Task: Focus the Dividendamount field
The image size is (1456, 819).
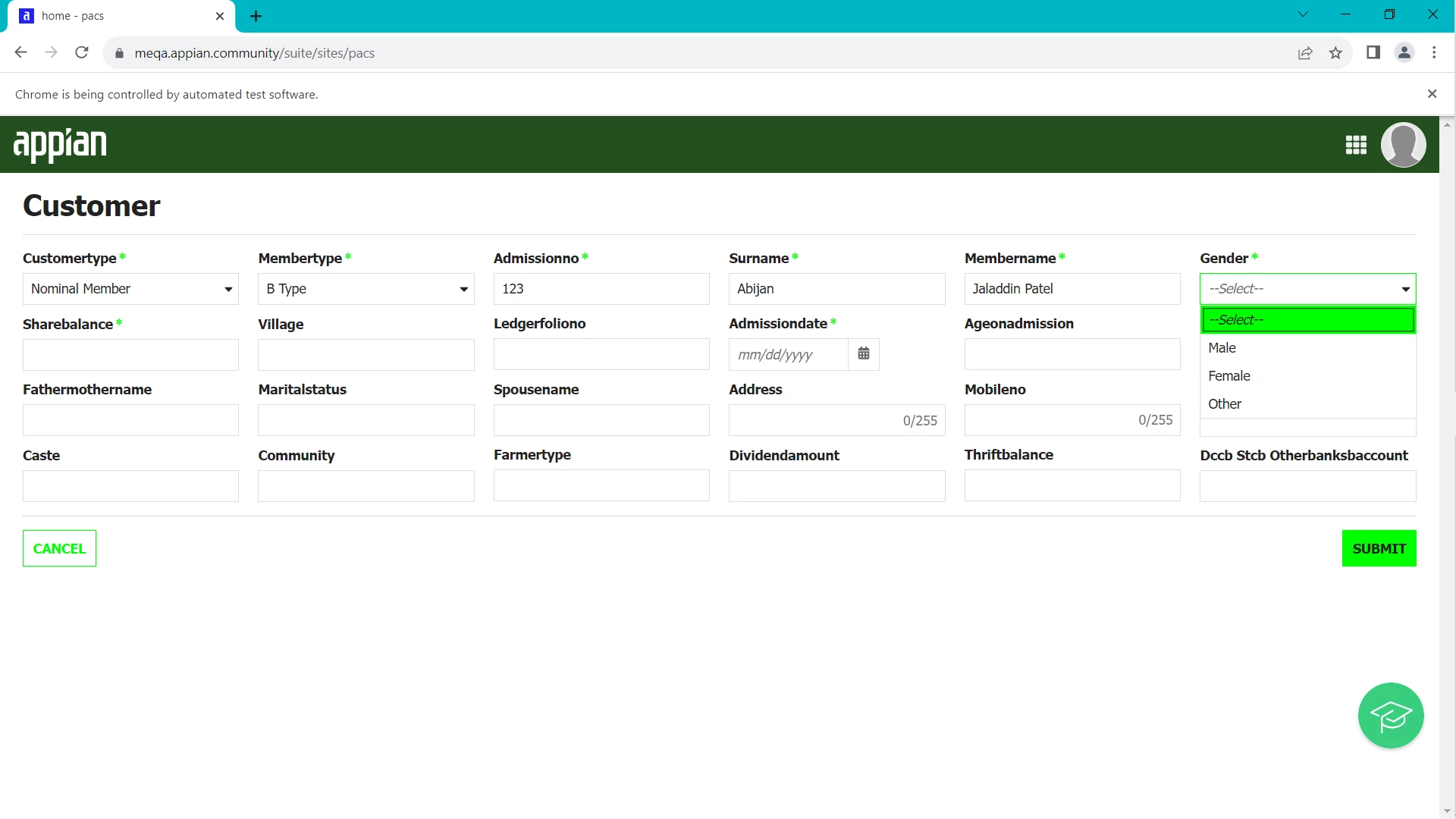Action: point(836,486)
